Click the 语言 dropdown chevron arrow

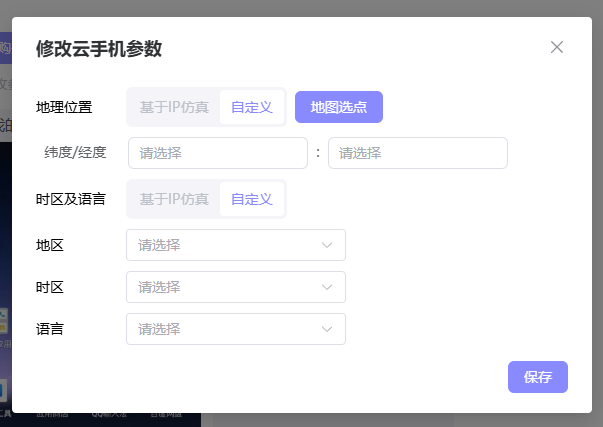pyautogui.click(x=327, y=329)
